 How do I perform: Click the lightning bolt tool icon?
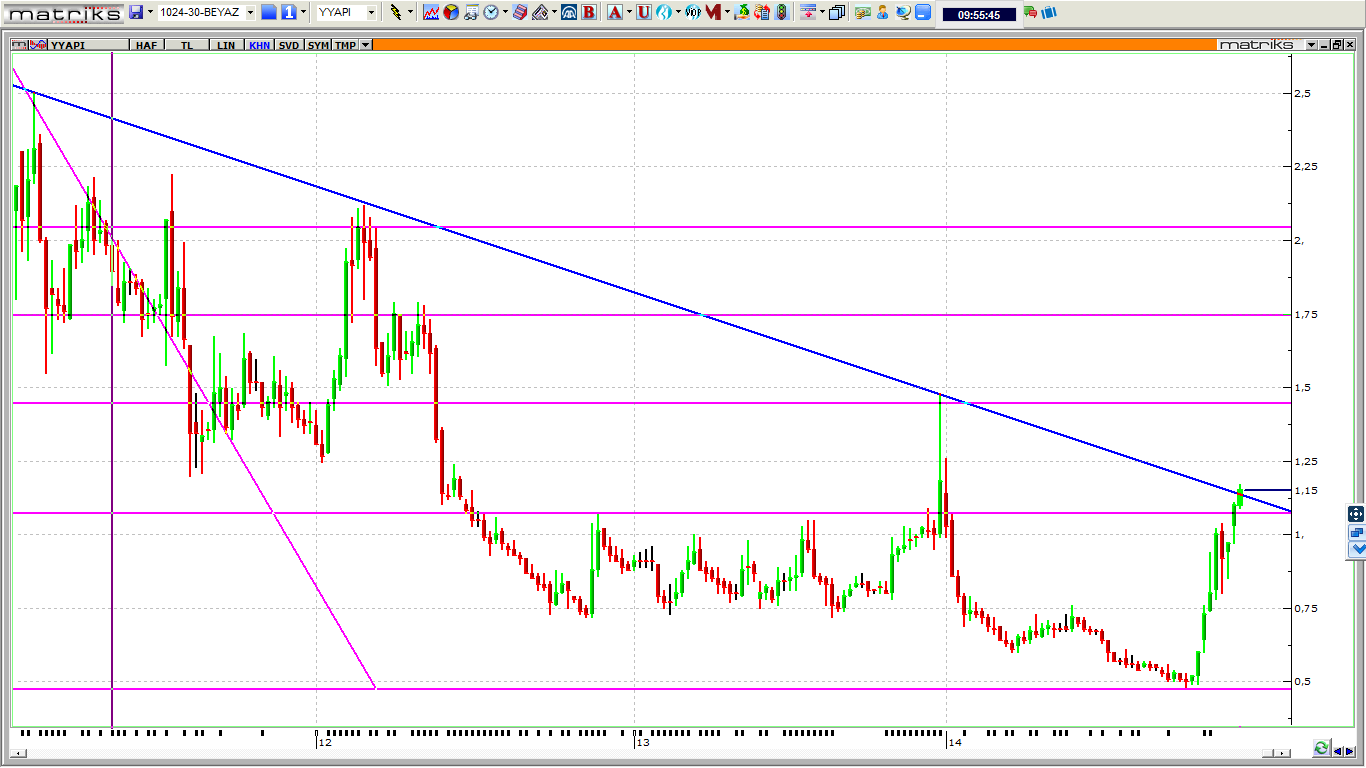[x=396, y=12]
